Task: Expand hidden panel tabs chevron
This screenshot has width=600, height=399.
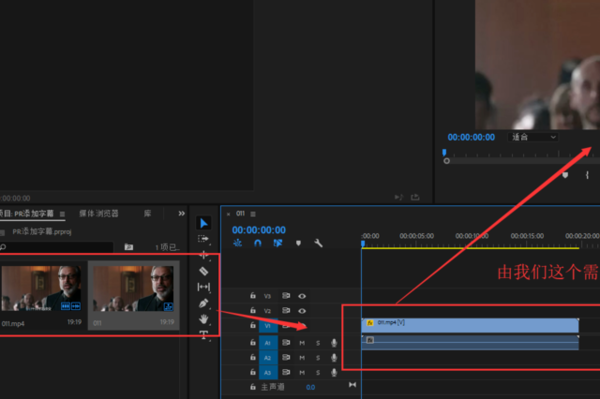Action: click(181, 213)
